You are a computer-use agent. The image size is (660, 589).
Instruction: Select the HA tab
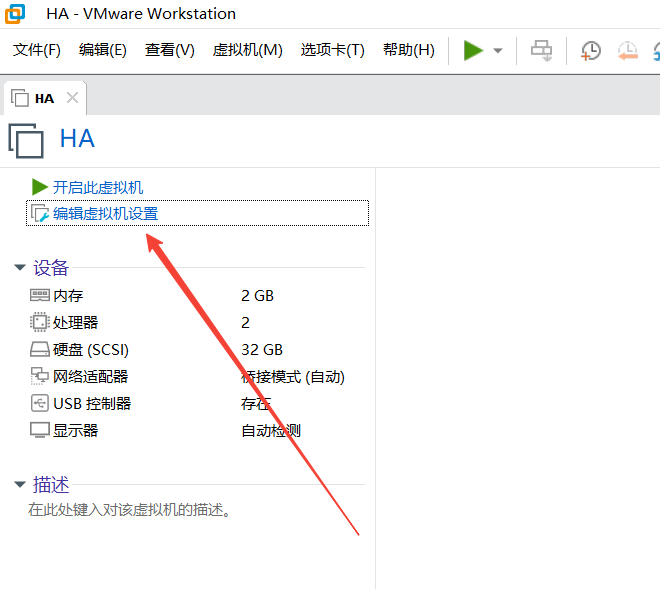click(45, 98)
